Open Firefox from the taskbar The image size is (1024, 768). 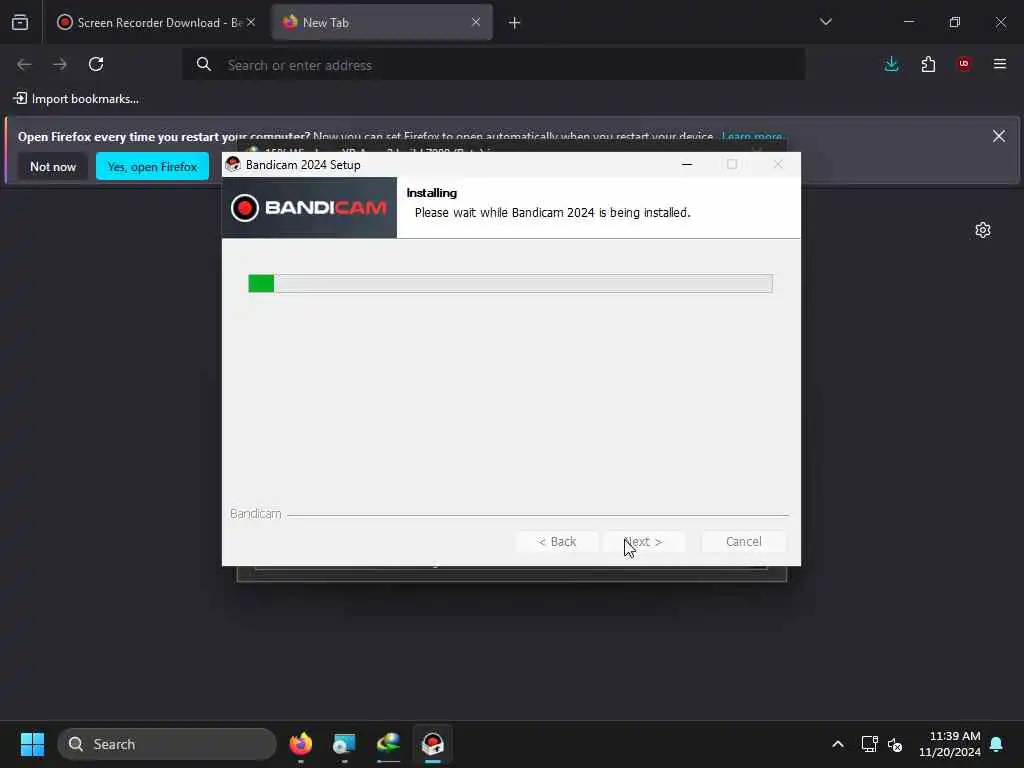(300, 744)
